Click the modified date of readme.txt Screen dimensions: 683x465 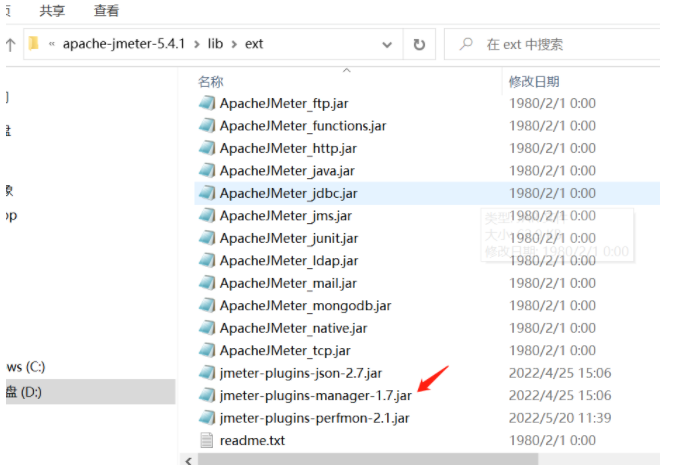click(x=552, y=440)
